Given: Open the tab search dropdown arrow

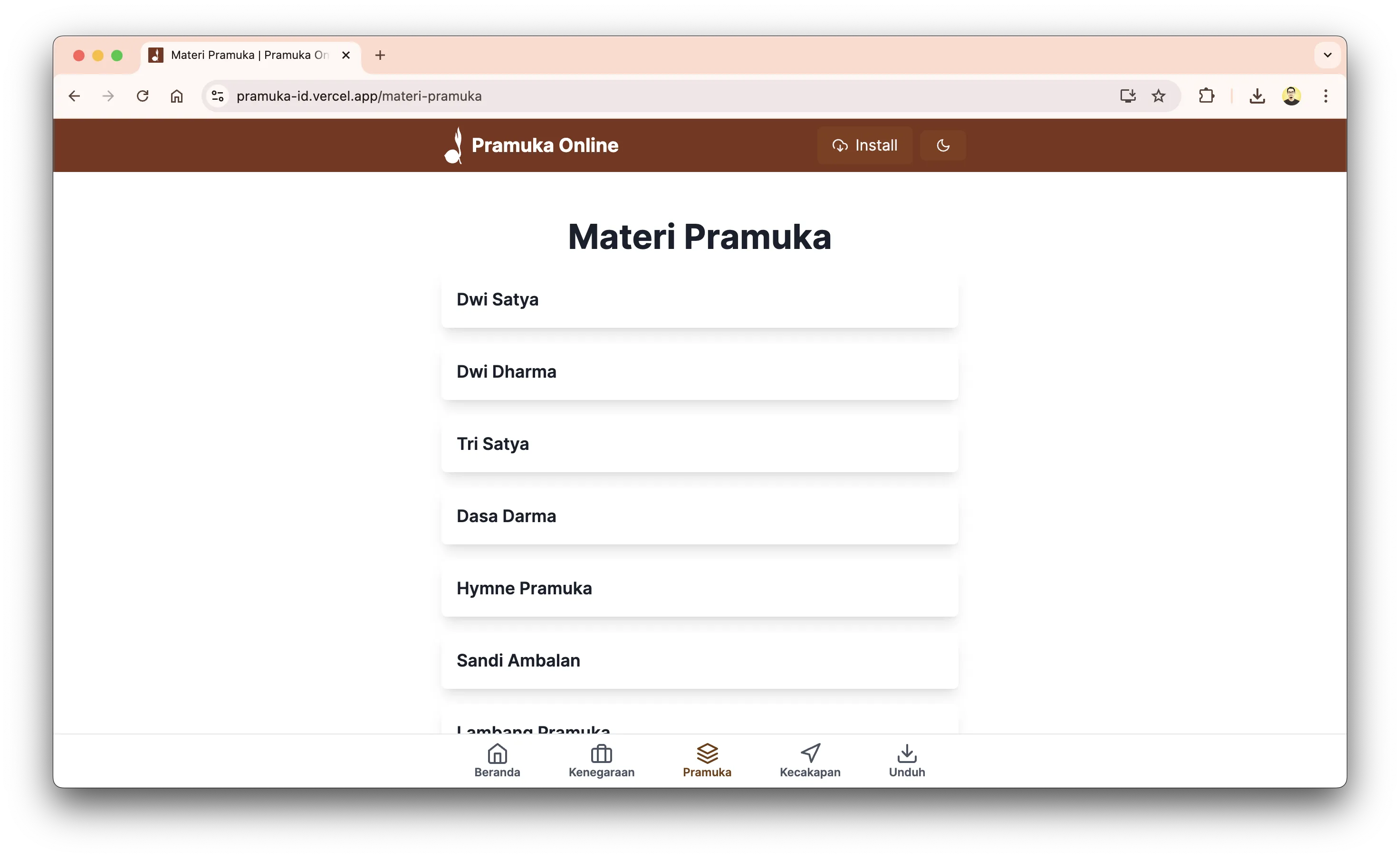Looking at the screenshot, I should click(x=1327, y=55).
